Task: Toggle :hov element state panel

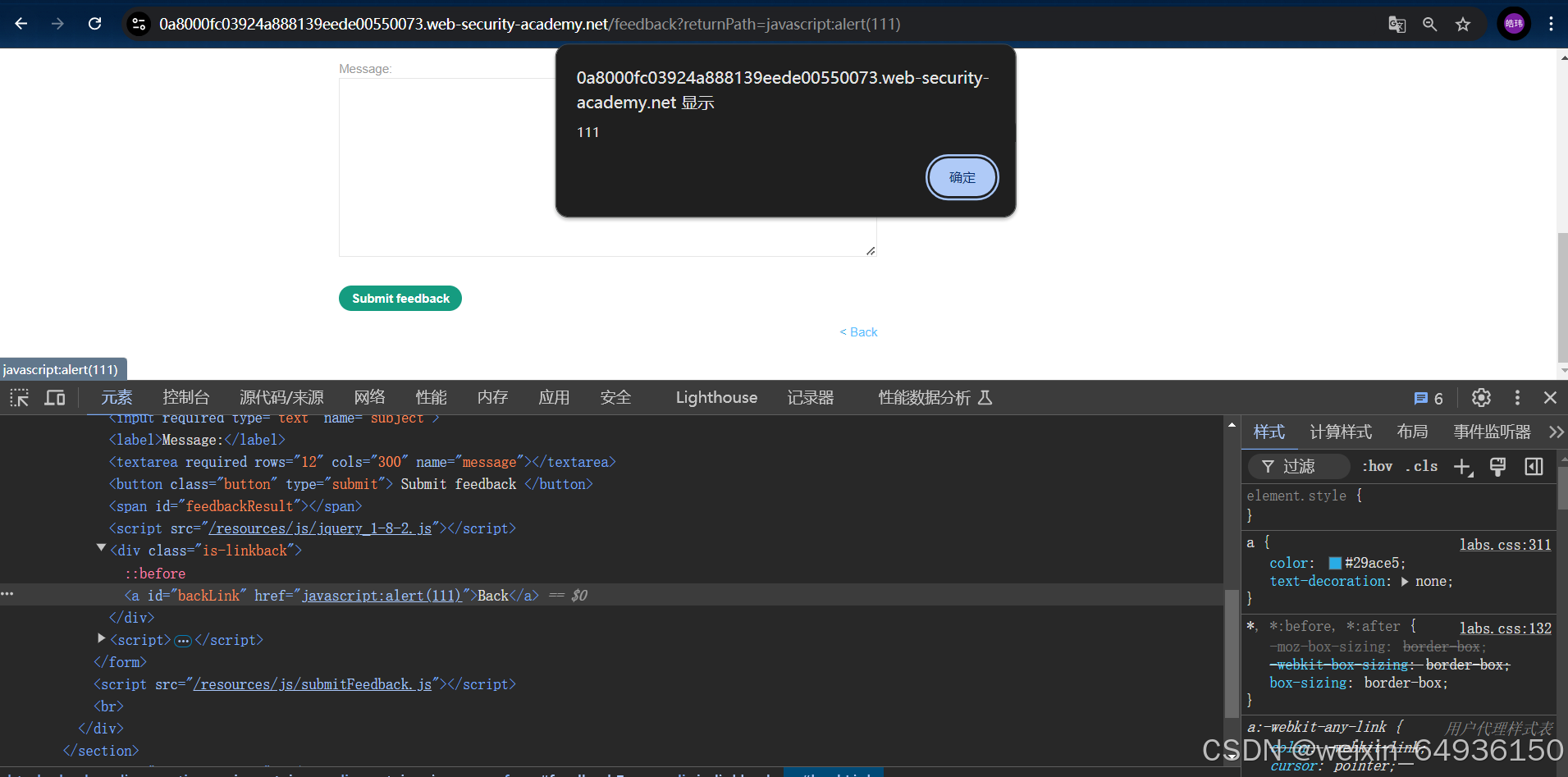Action: [1378, 466]
